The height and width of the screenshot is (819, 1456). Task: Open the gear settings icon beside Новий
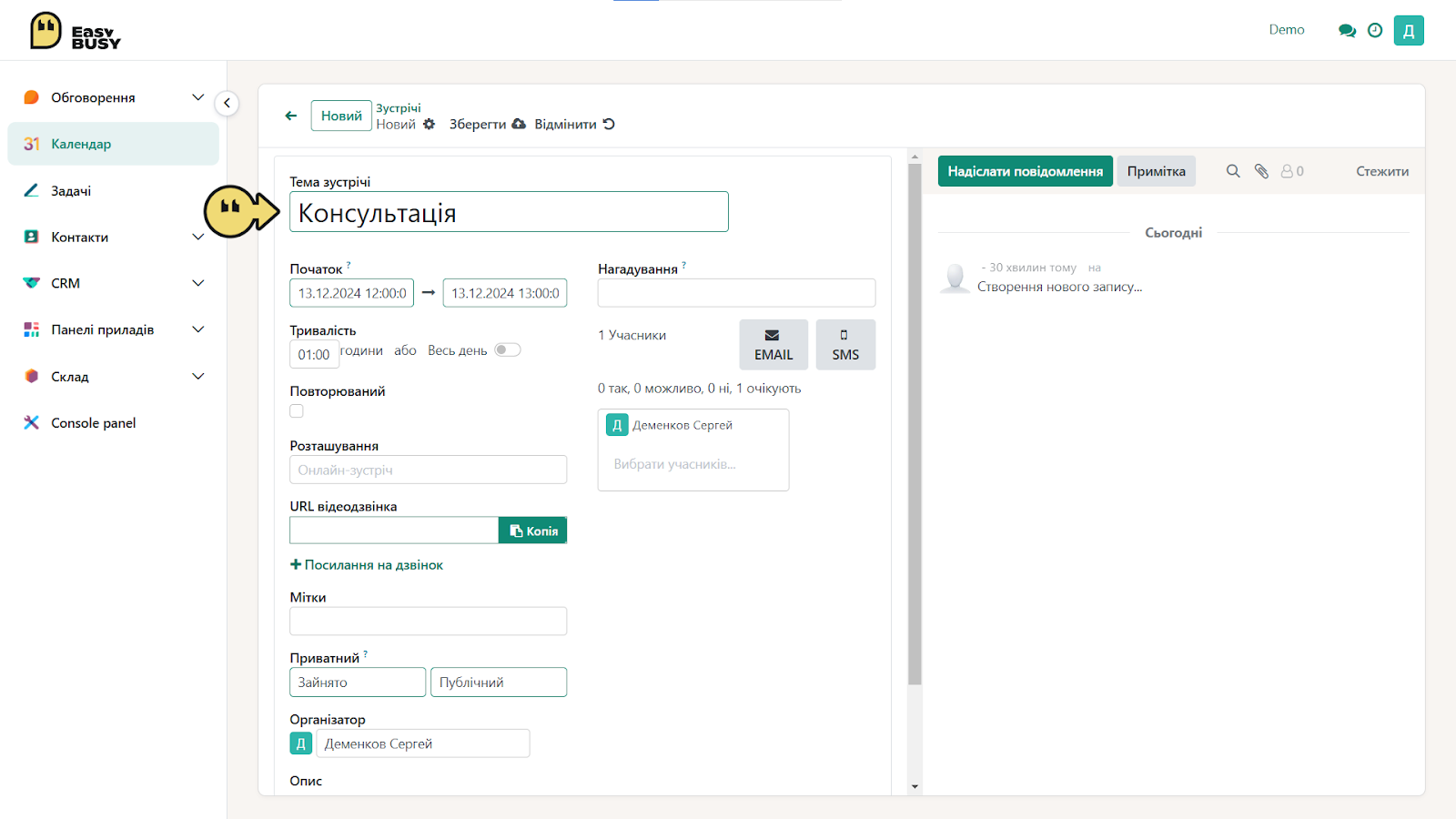click(x=430, y=125)
